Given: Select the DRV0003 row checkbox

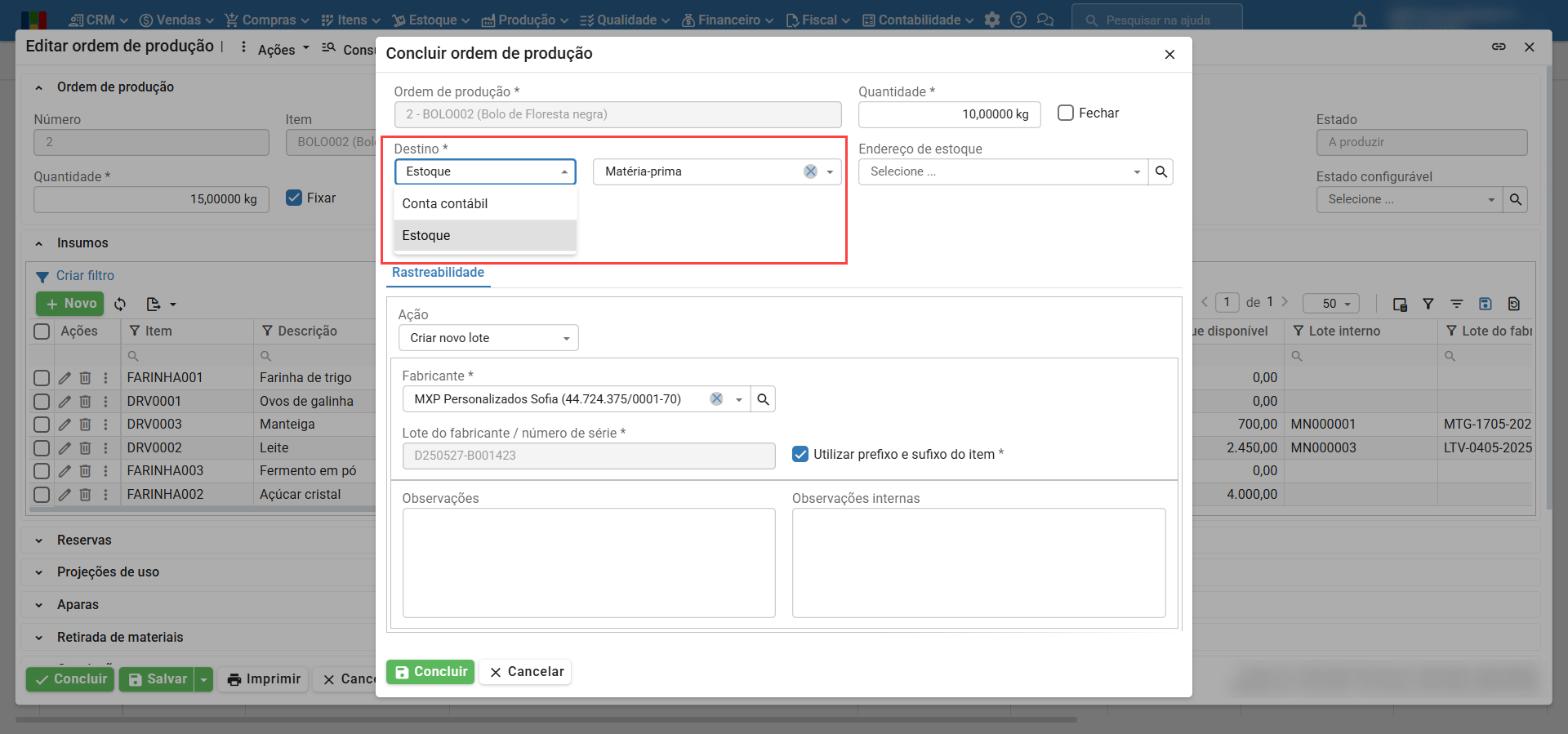Looking at the screenshot, I should tap(42, 425).
